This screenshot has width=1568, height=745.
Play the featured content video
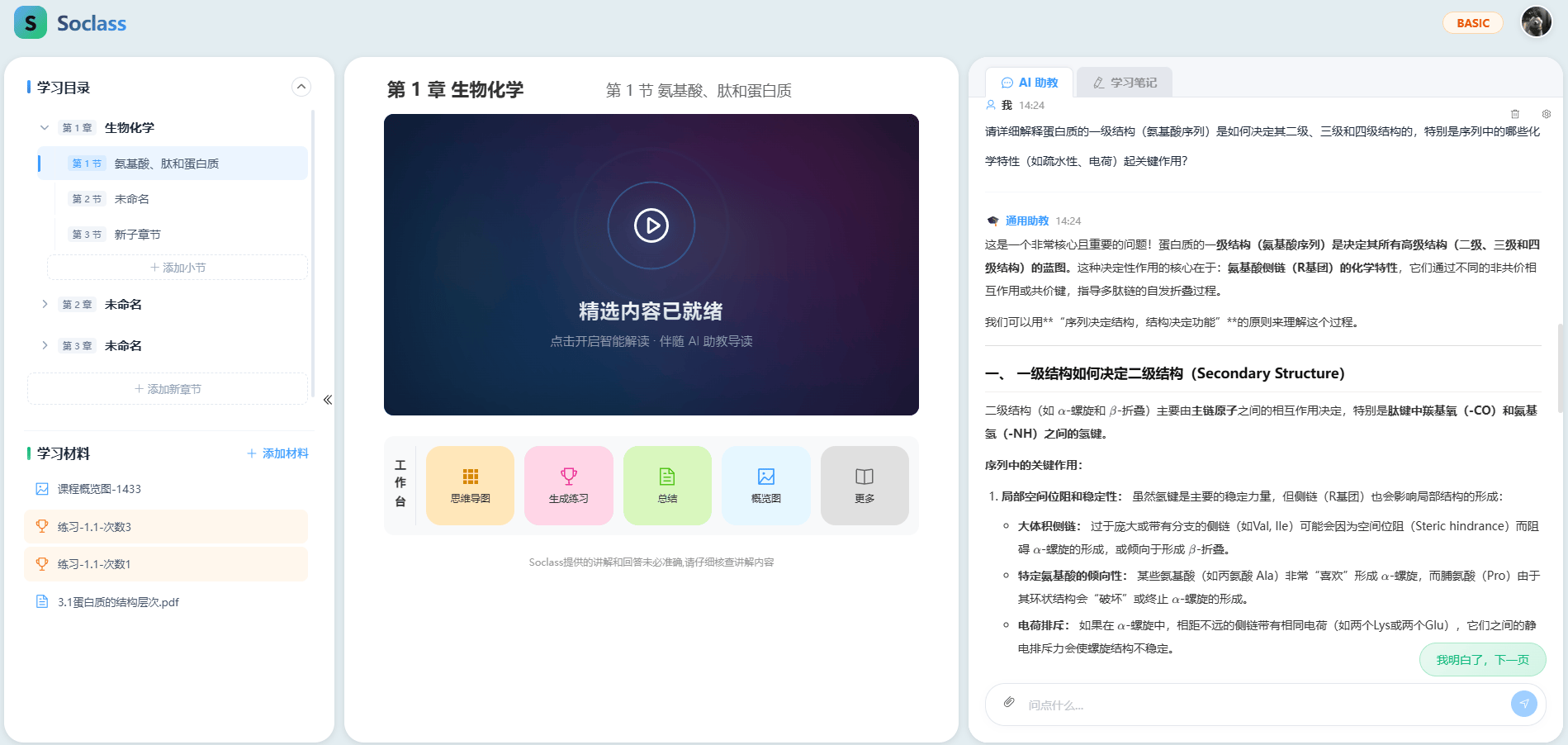pyautogui.click(x=651, y=225)
